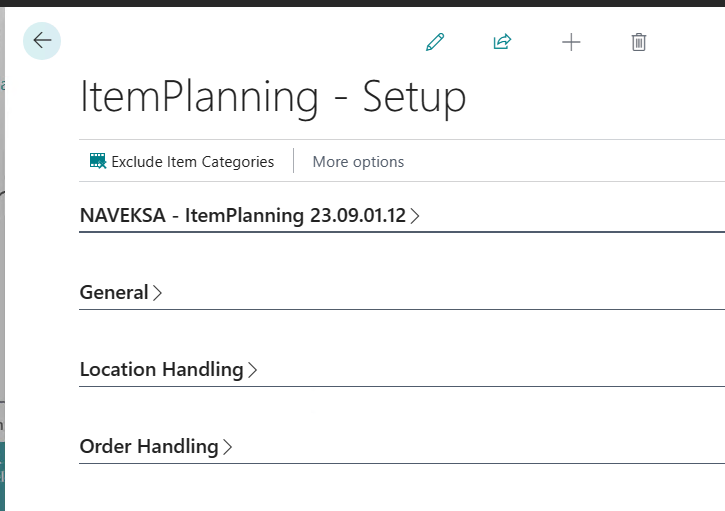
Task: Click chevron next to Order Handling
Action: [228, 447]
